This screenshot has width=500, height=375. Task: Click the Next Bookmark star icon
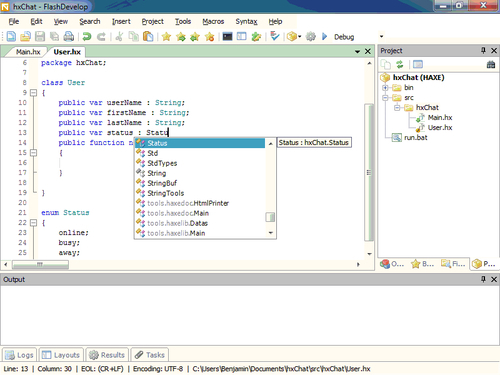[181, 36]
